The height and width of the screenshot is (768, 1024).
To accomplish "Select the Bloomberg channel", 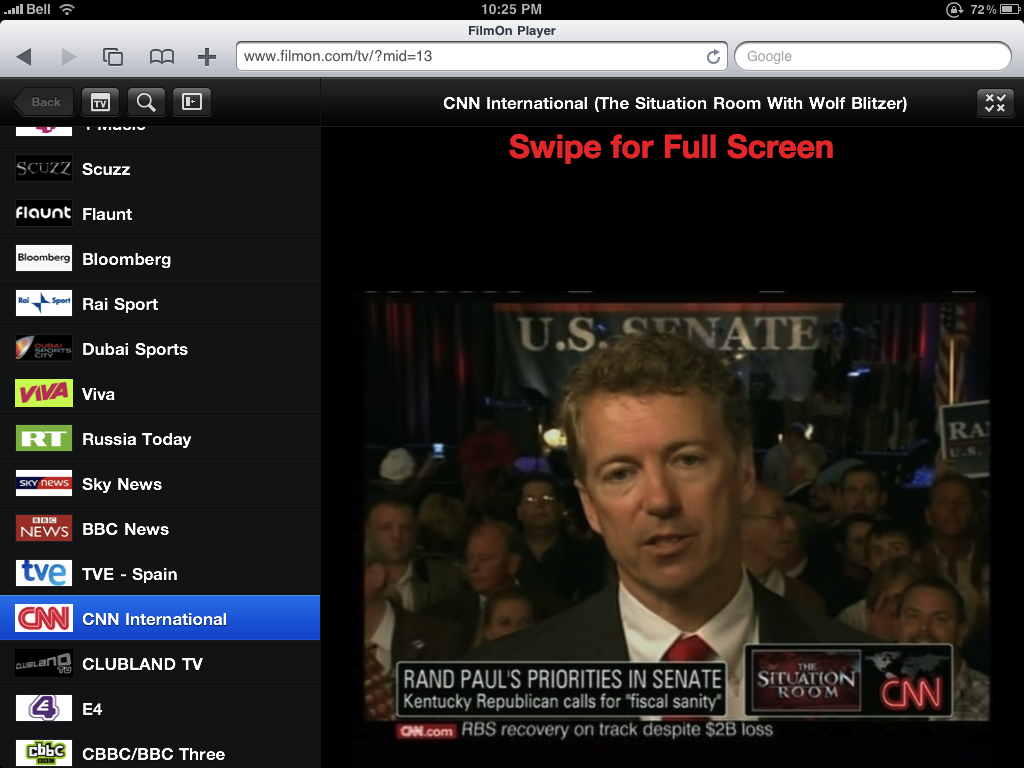I will (x=160, y=259).
